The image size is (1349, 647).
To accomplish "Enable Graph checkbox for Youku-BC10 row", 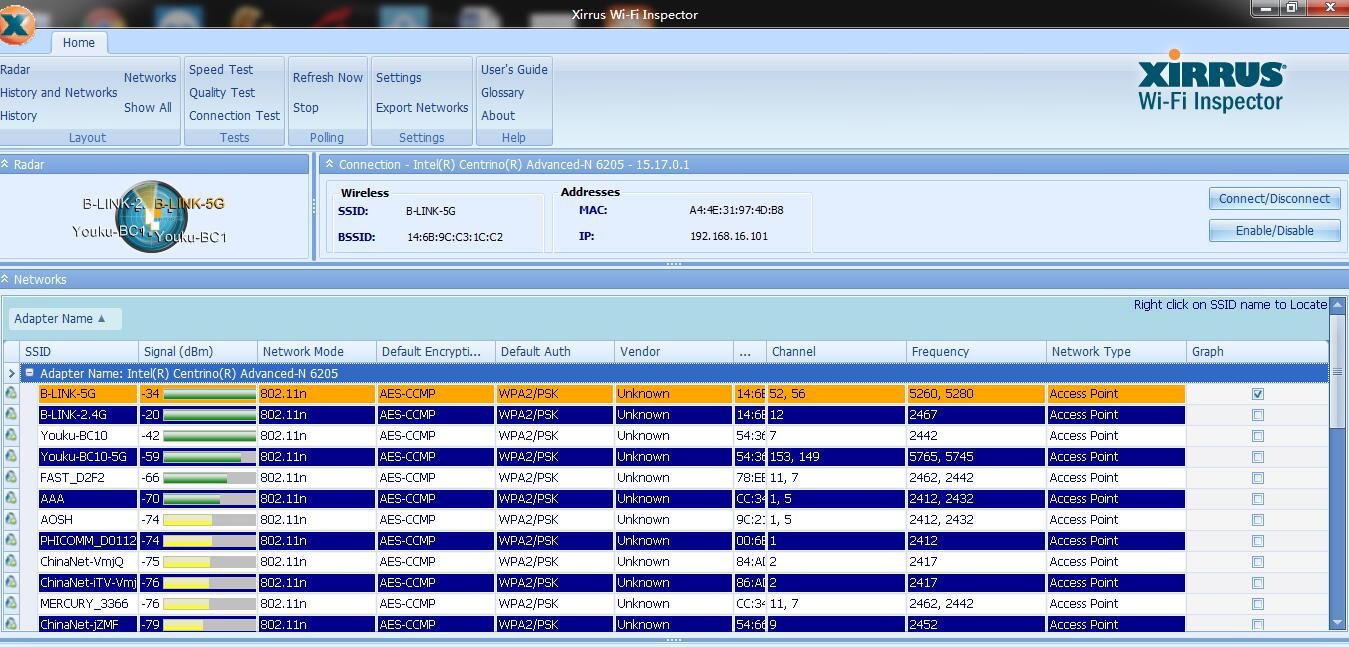I will (x=1258, y=436).
